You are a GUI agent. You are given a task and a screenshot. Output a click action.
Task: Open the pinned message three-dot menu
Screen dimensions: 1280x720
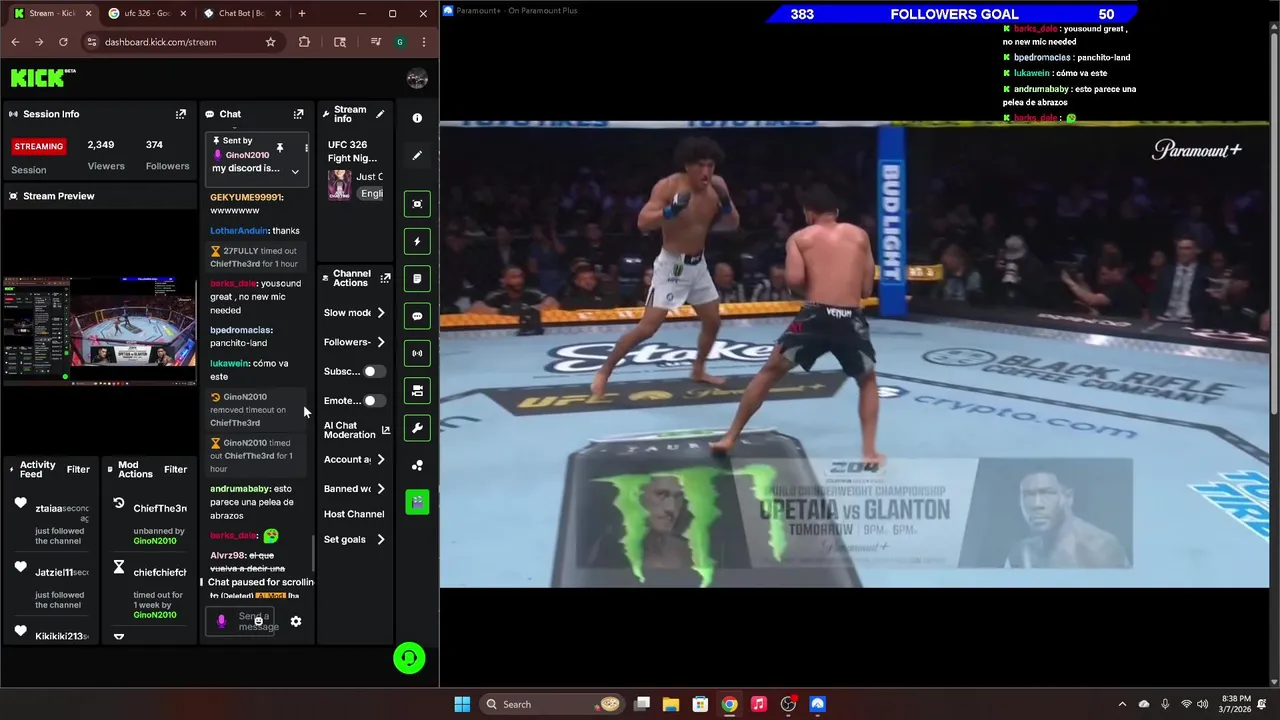point(306,148)
